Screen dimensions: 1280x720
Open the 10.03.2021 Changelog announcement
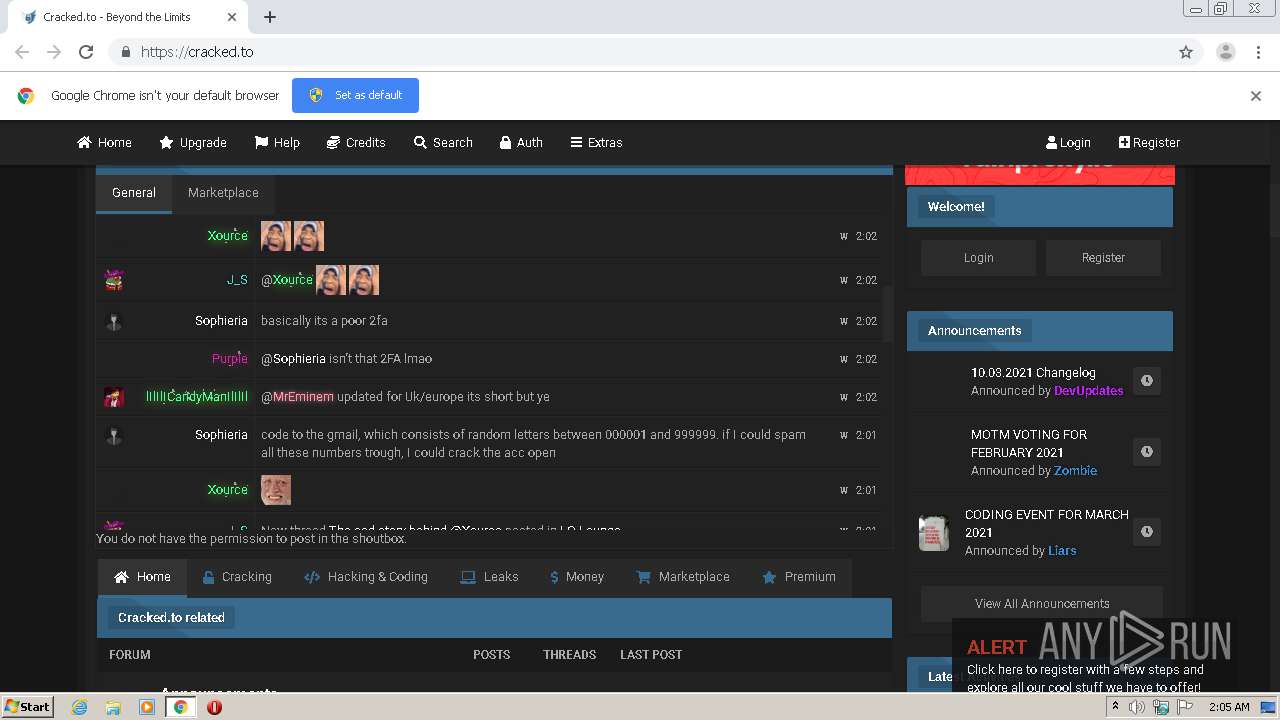pos(1033,372)
